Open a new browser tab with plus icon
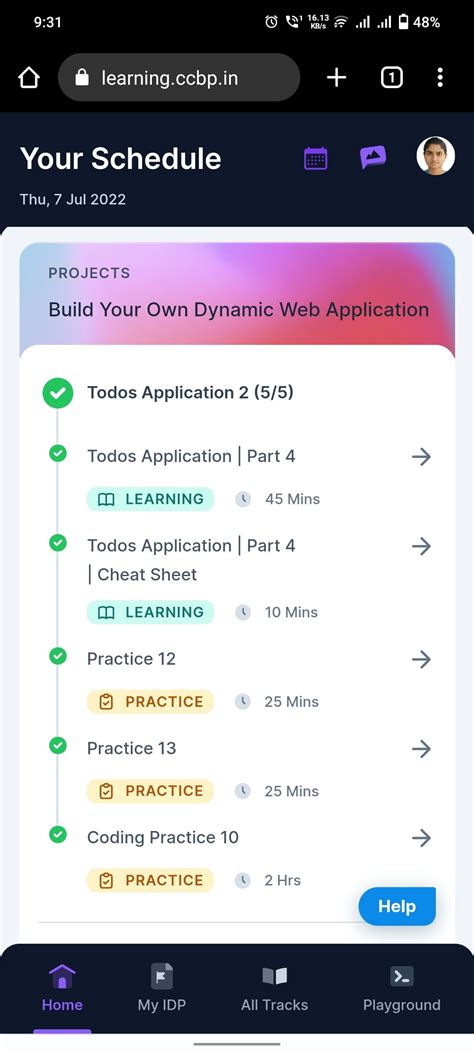This screenshot has height=1053, width=474. [336, 78]
